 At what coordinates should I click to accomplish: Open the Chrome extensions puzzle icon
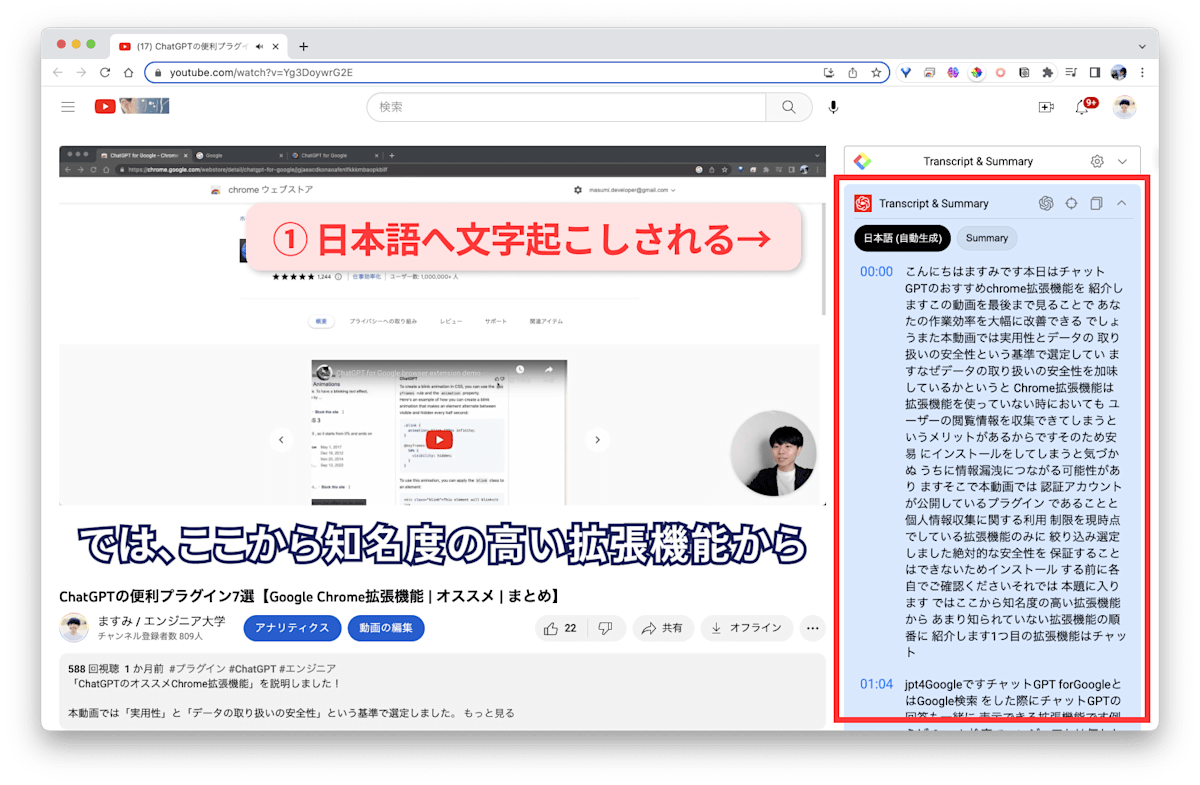[x=1047, y=72]
